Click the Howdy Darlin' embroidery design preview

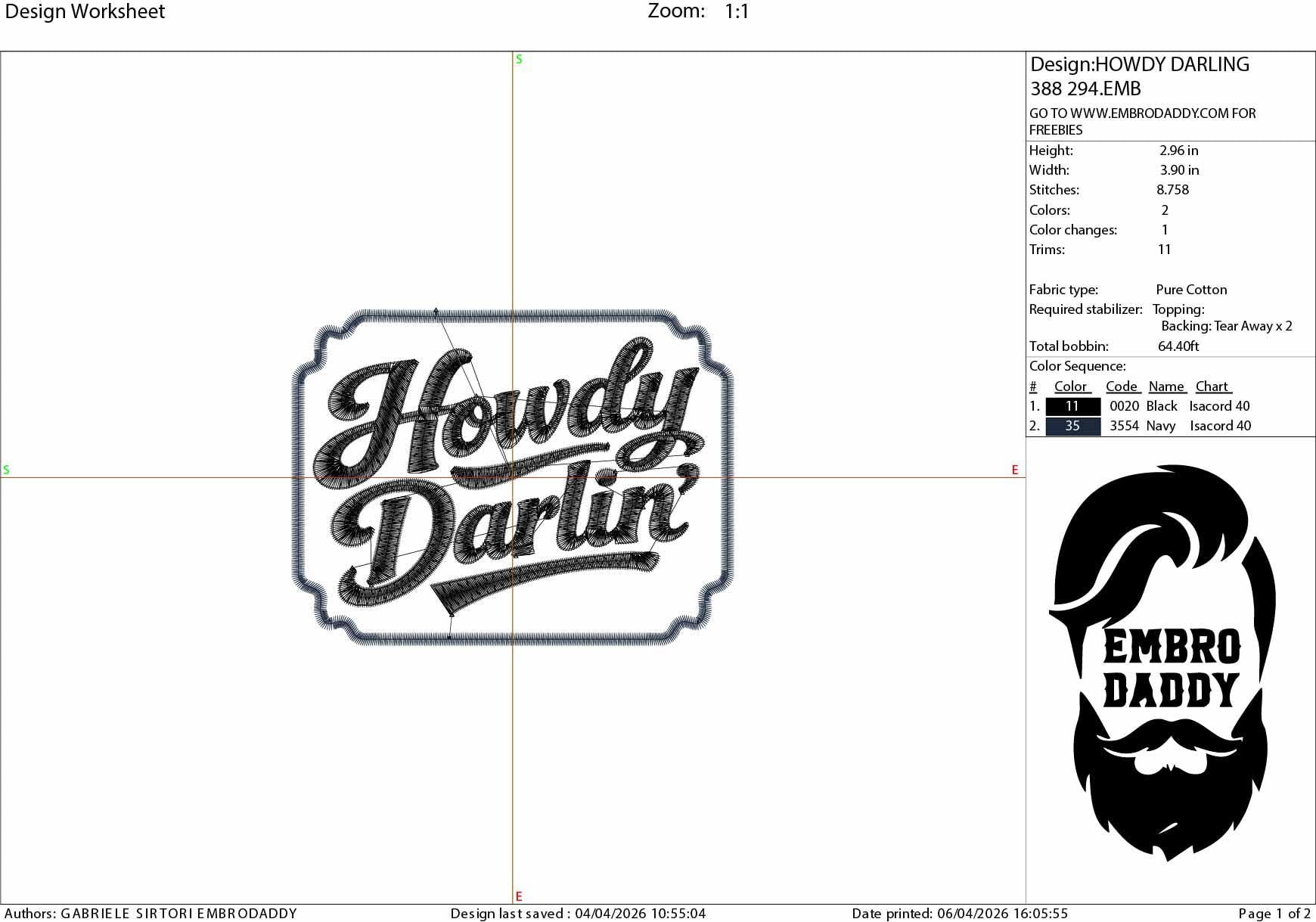[513, 477]
